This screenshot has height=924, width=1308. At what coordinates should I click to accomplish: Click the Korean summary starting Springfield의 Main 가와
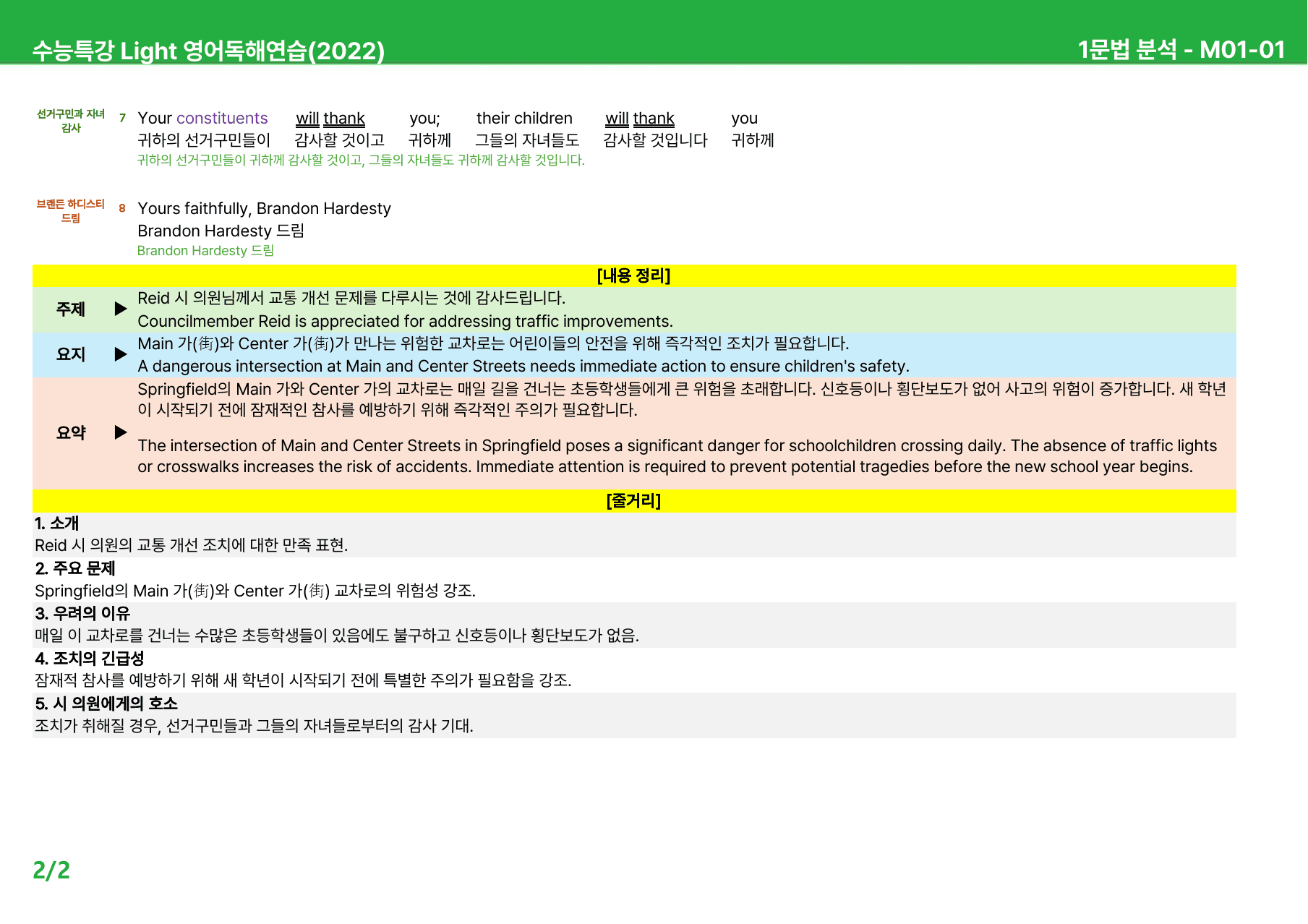(682, 399)
